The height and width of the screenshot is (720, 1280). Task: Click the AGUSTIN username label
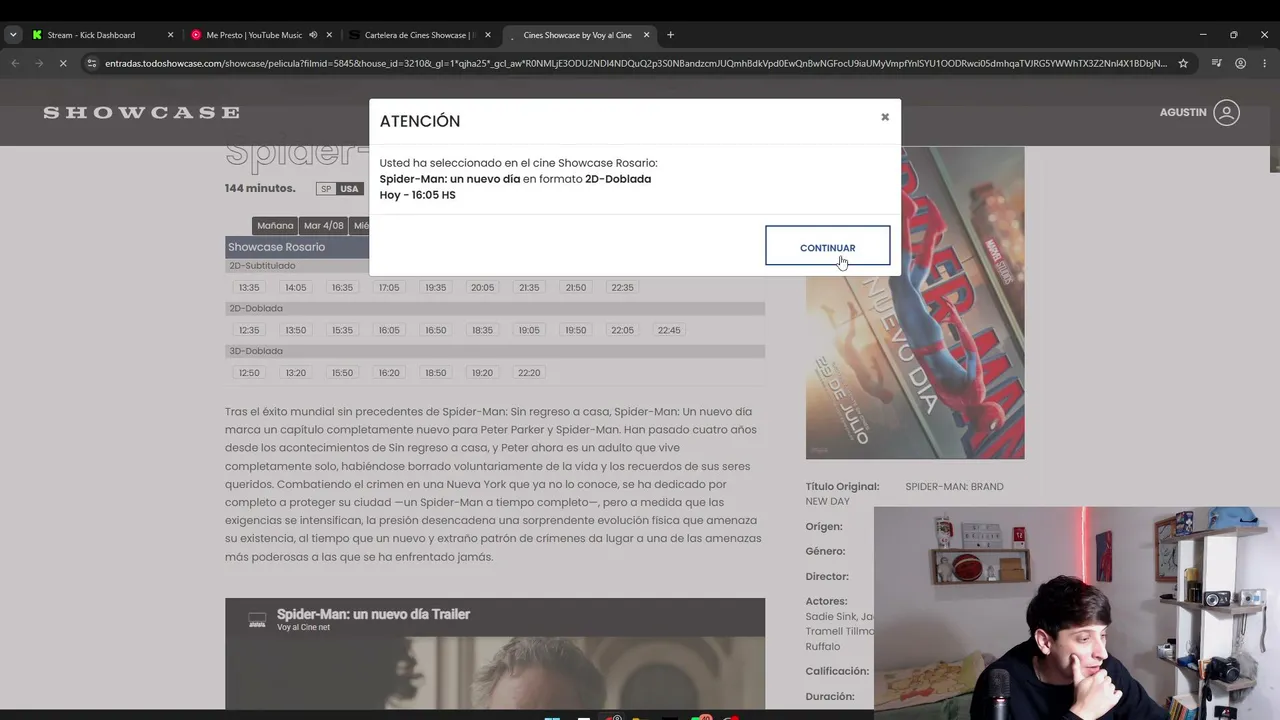click(1183, 112)
